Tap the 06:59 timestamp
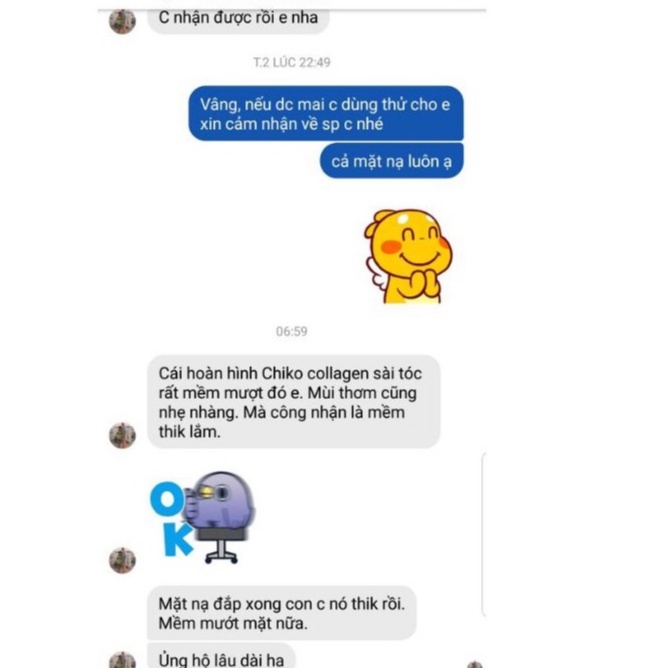Viewport: 668px width, 668px height. click(292, 331)
